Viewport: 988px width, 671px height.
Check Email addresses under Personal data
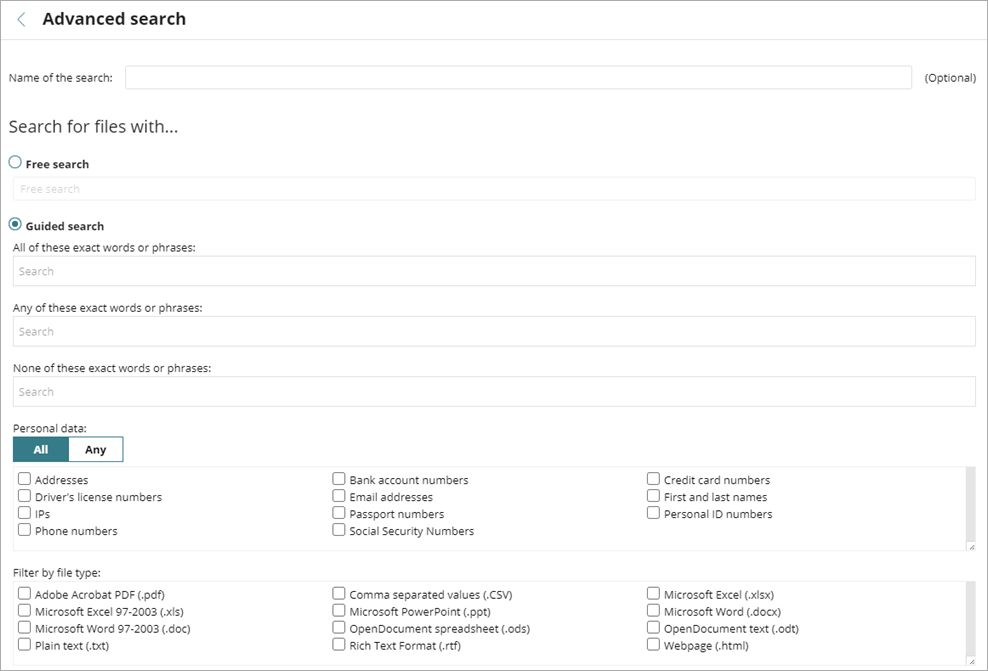tap(338, 496)
